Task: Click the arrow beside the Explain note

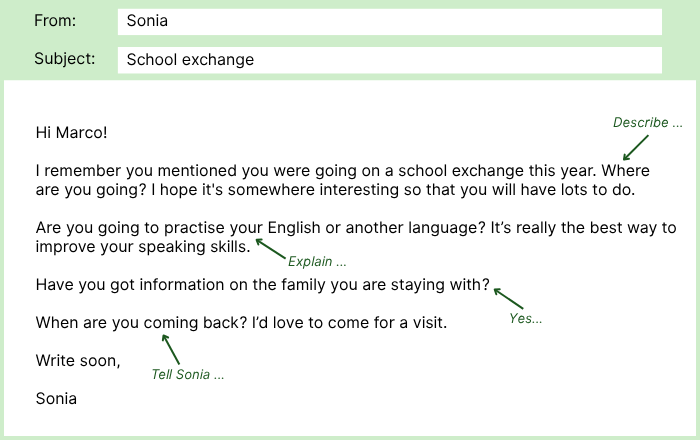Action: click(270, 247)
